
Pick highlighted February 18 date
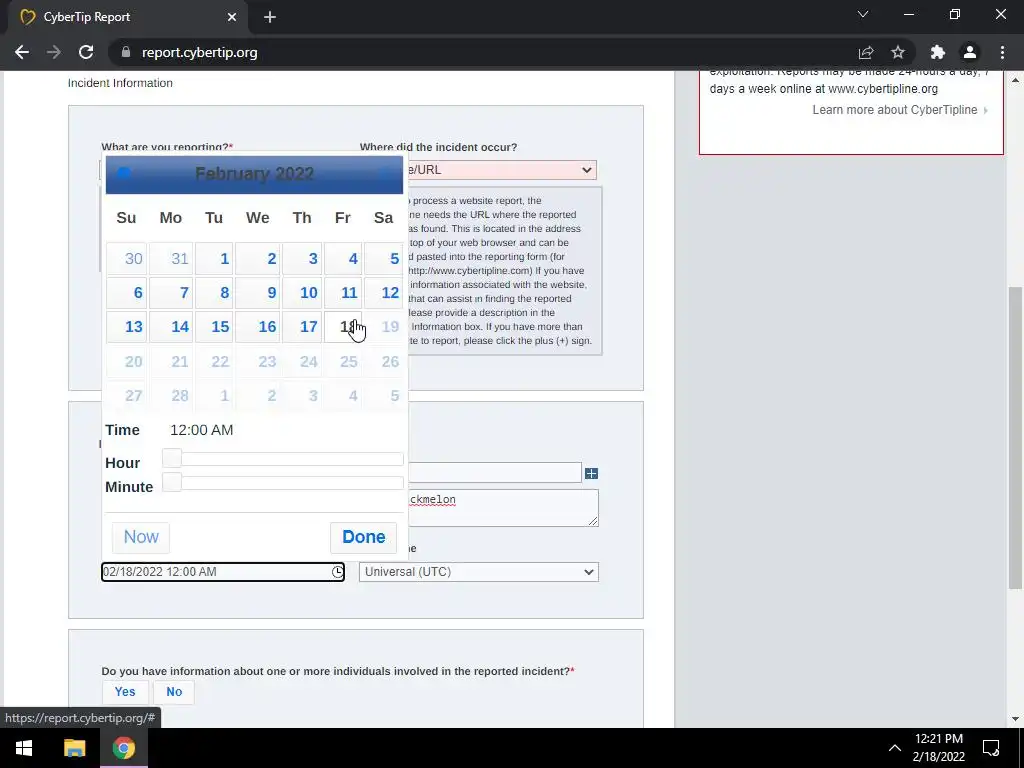click(343, 327)
